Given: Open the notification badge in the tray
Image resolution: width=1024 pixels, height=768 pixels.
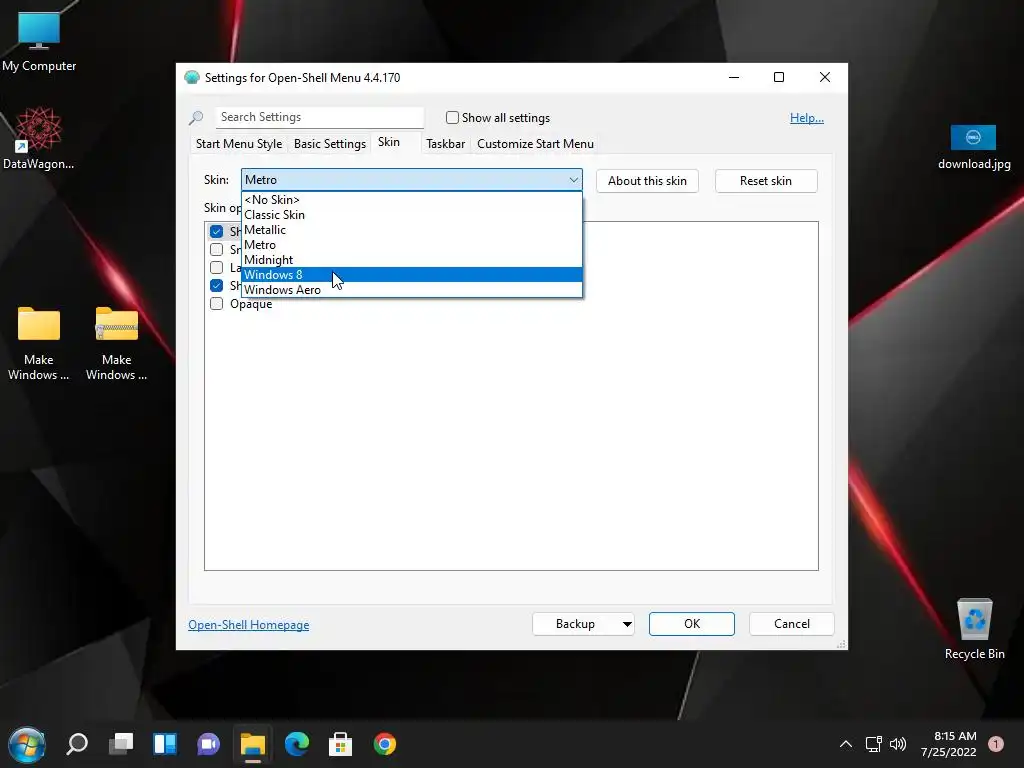Looking at the screenshot, I should (x=996, y=744).
